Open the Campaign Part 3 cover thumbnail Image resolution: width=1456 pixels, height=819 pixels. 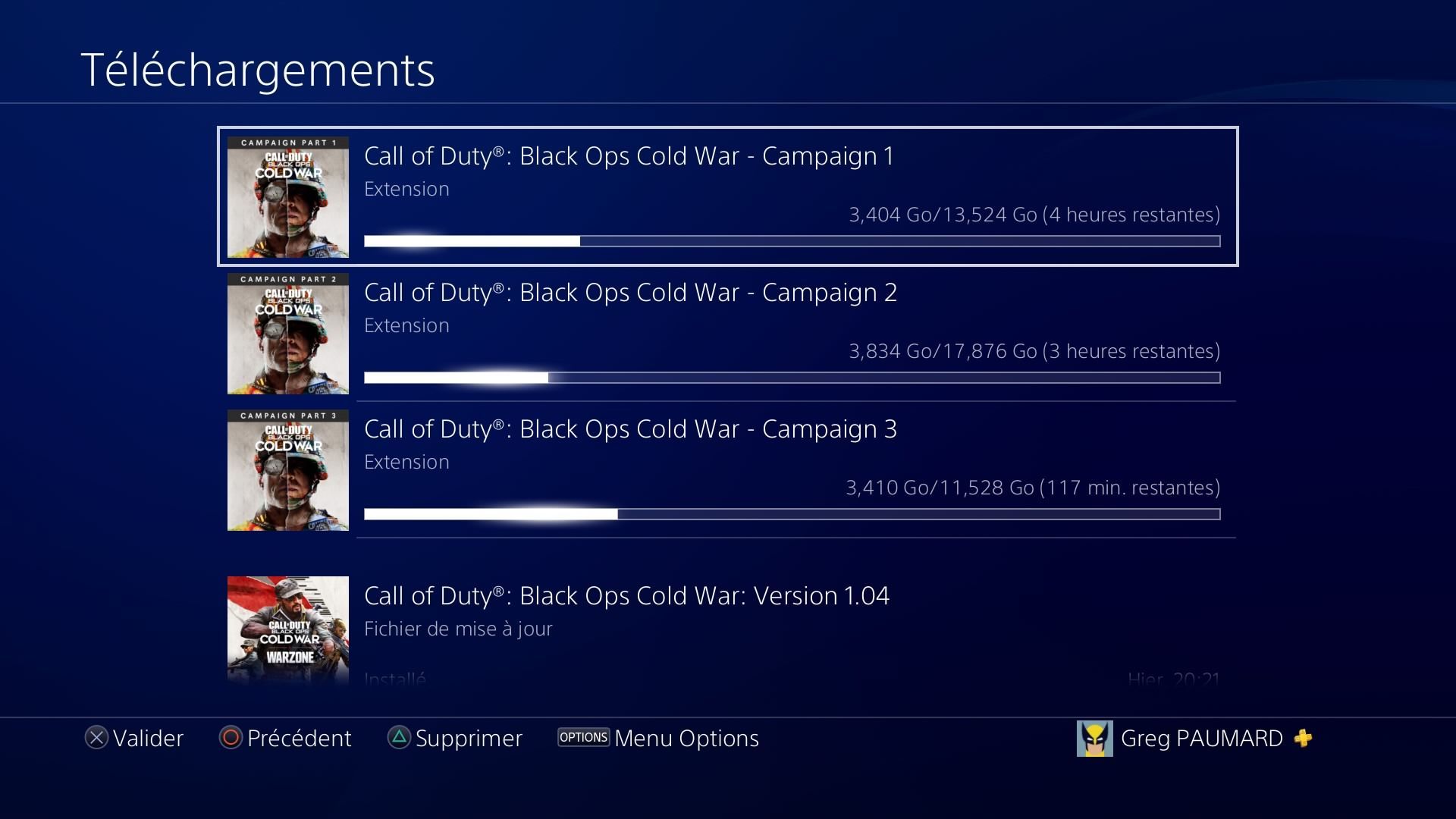pos(288,470)
